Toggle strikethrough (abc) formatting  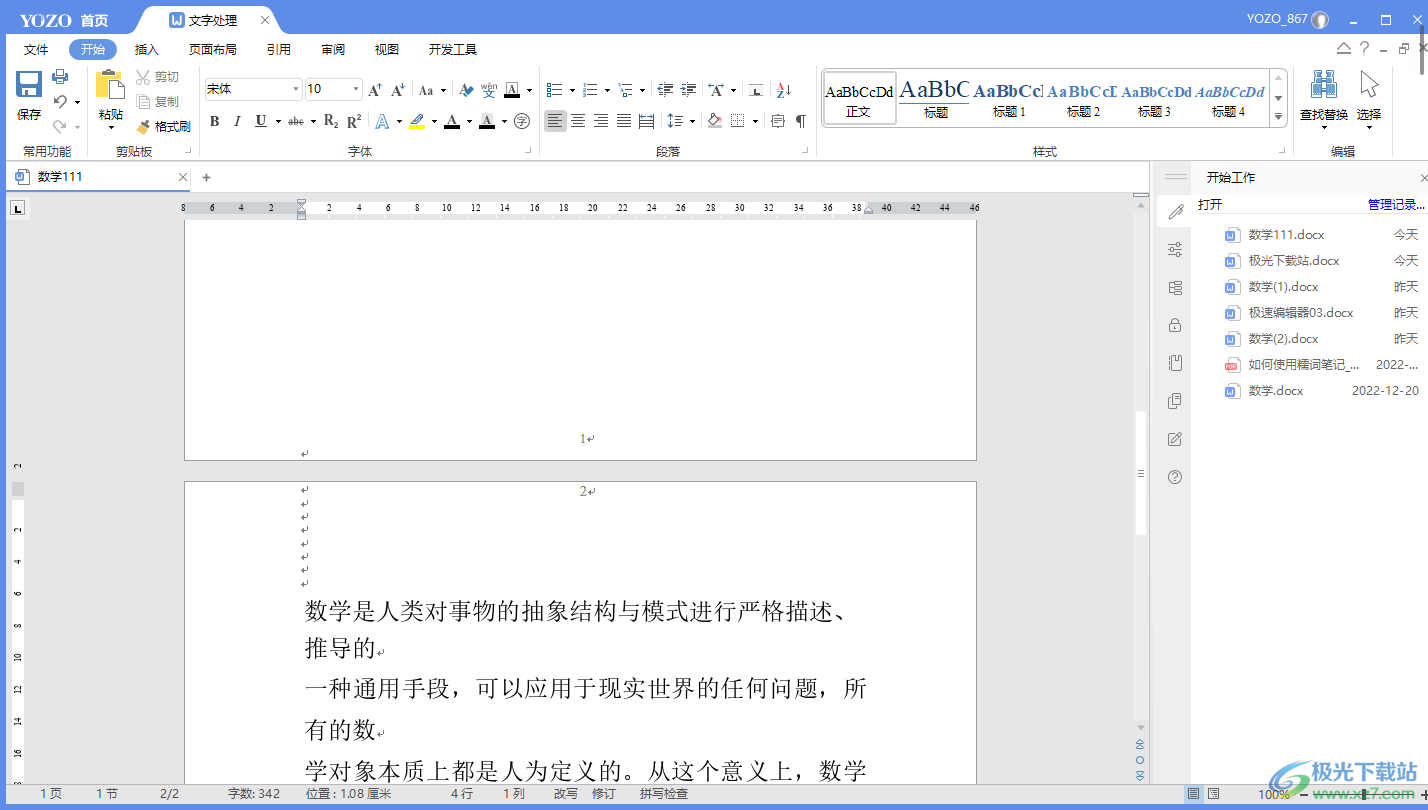pyautogui.click(x=296, y=121)
